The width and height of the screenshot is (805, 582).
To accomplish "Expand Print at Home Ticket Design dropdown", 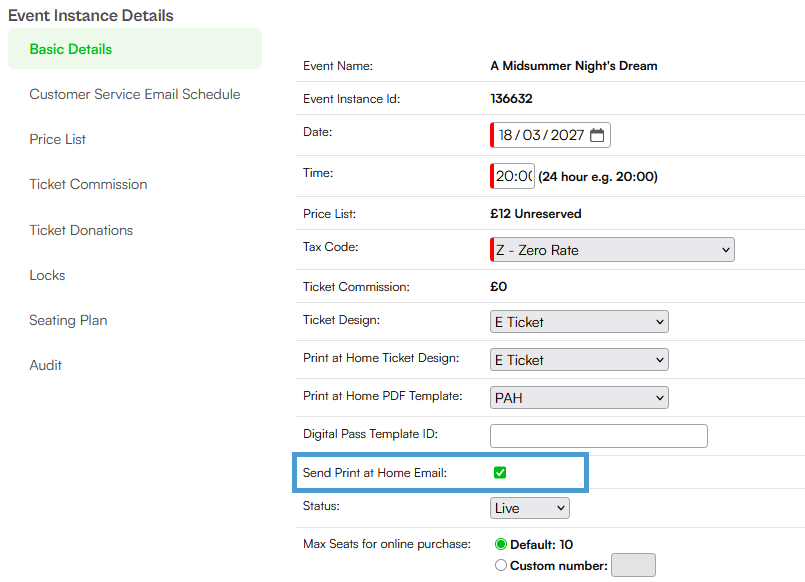I will click(x=579, y=360).
